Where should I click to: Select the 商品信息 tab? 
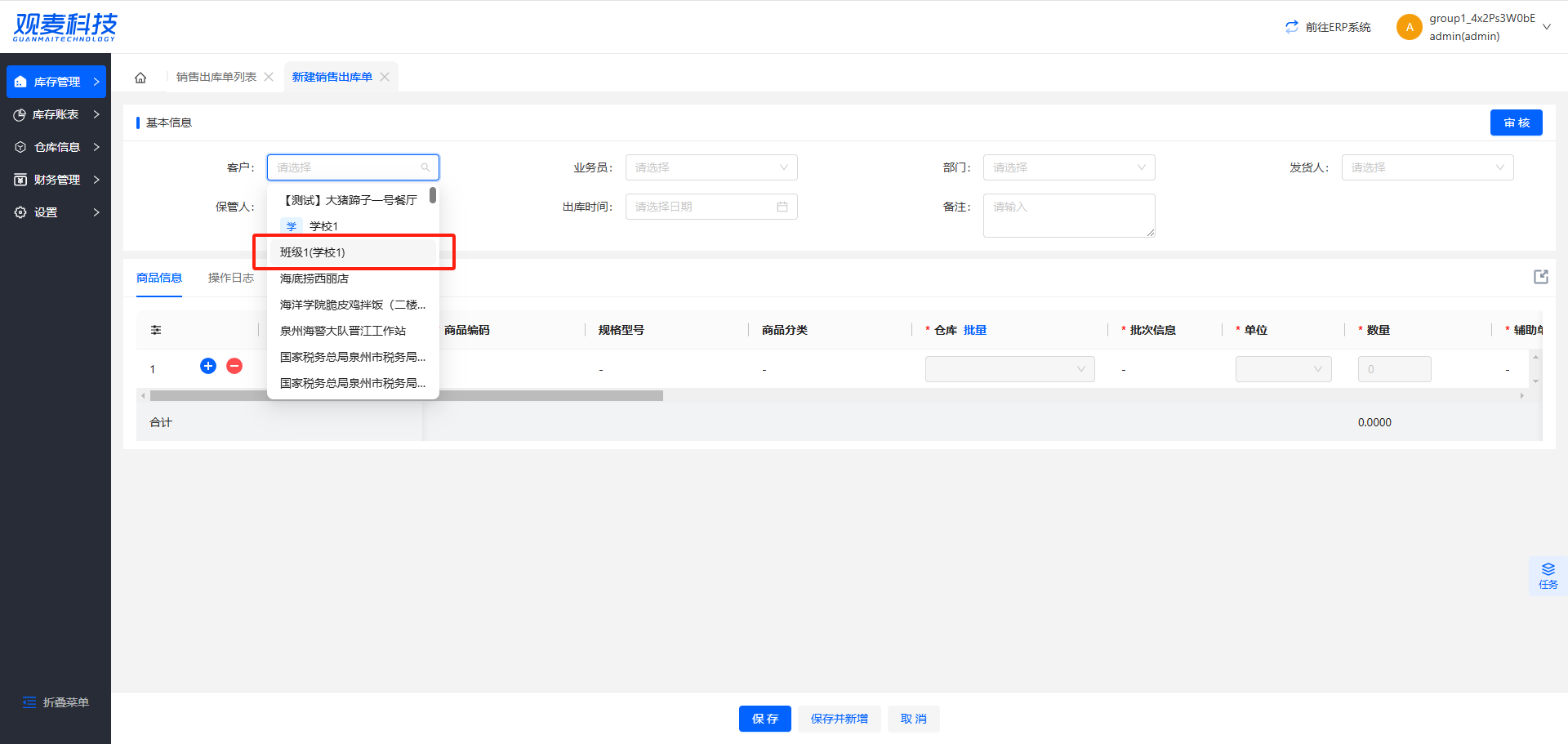tap(159, 278)
